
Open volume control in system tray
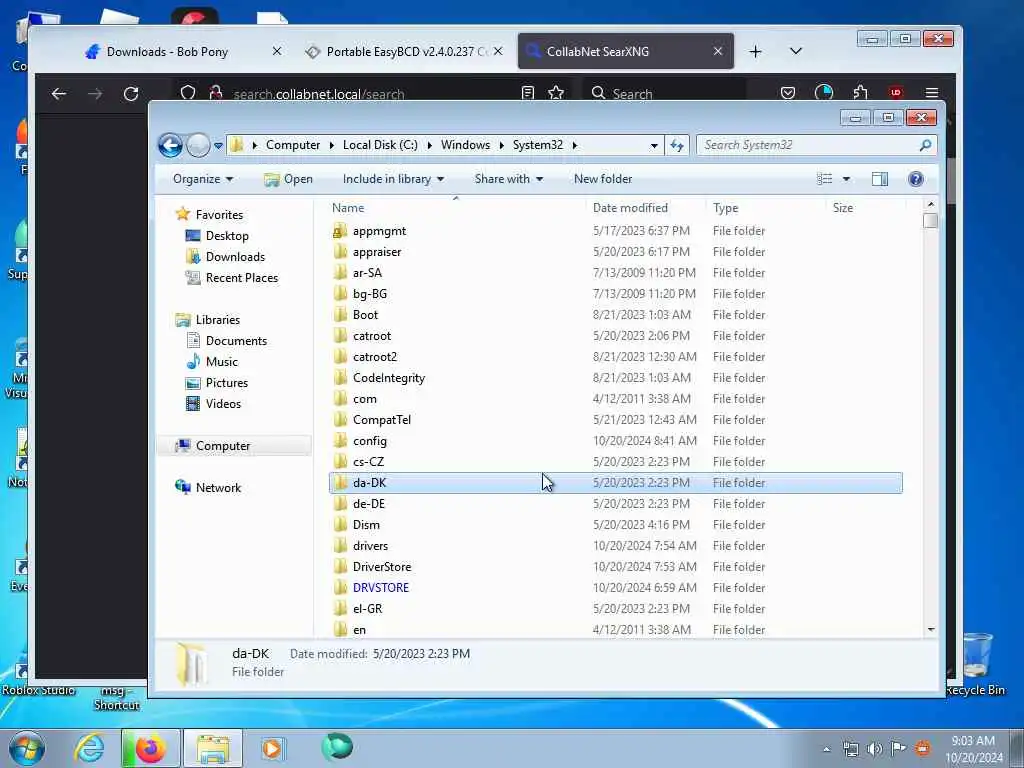coord(875,749)
